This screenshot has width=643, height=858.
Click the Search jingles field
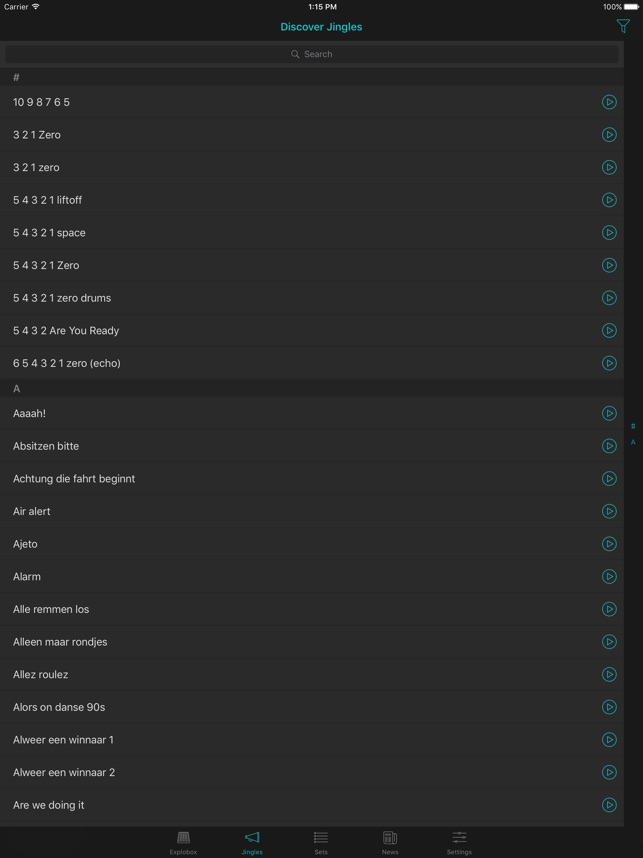[x=312, y=54]
